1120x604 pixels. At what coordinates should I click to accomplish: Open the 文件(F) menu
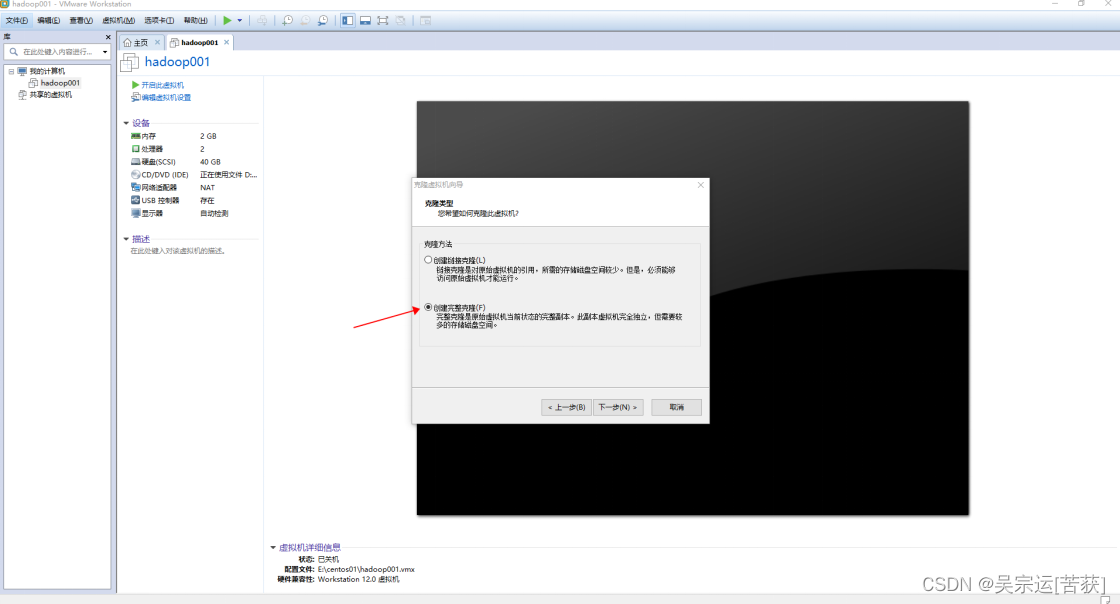pos(17,21)
